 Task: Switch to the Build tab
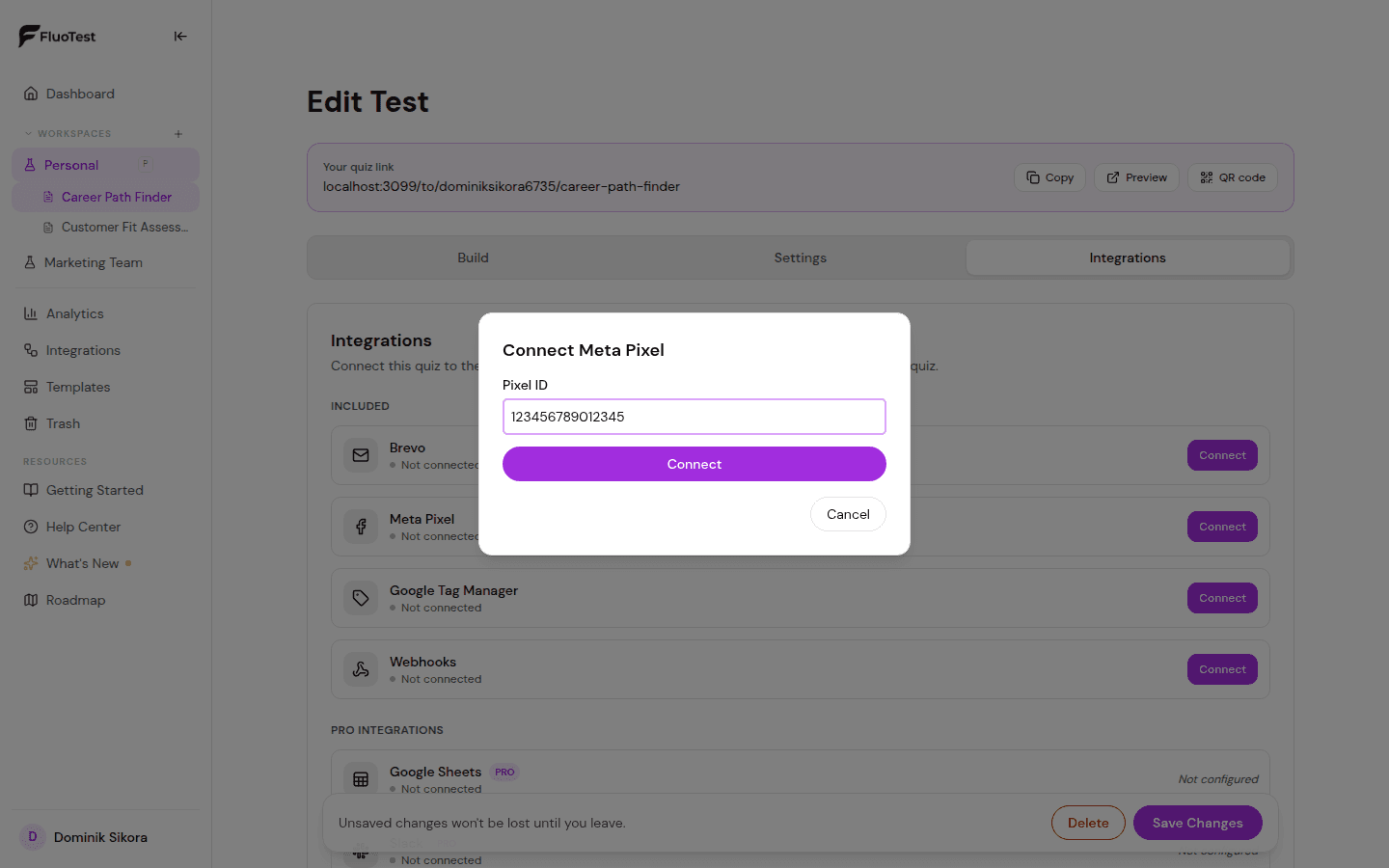click(473, 258)
